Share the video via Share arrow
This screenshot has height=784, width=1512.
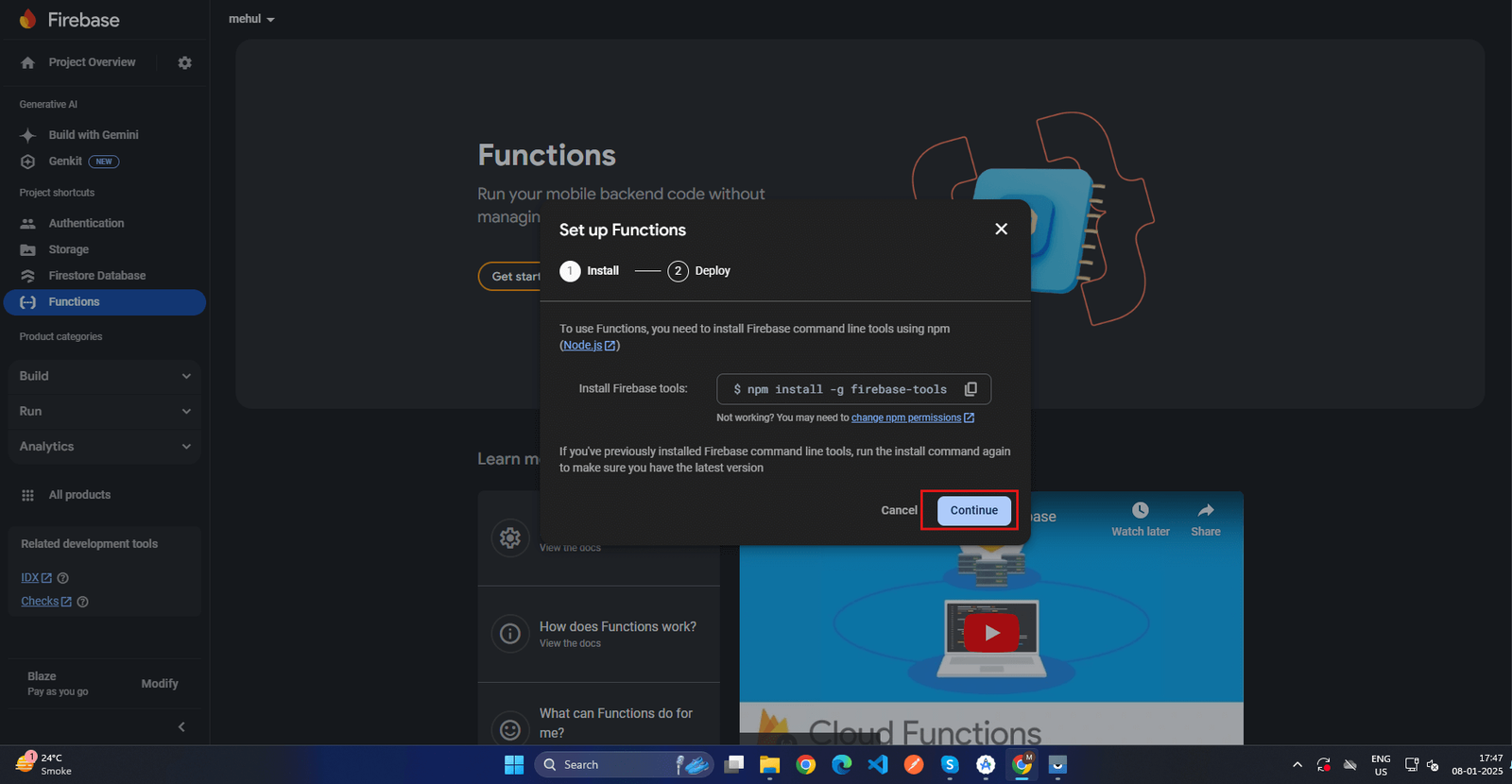tap(1205, 511)
